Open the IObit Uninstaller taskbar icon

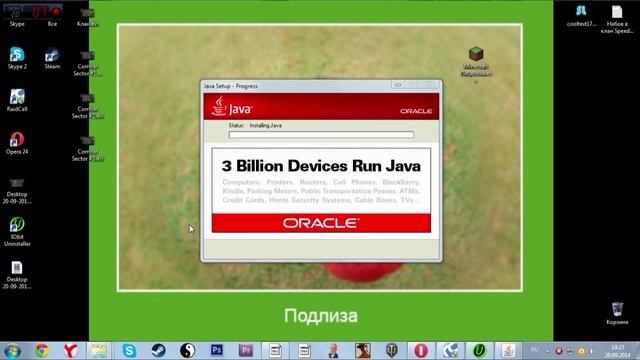click(x=479, y=351)
